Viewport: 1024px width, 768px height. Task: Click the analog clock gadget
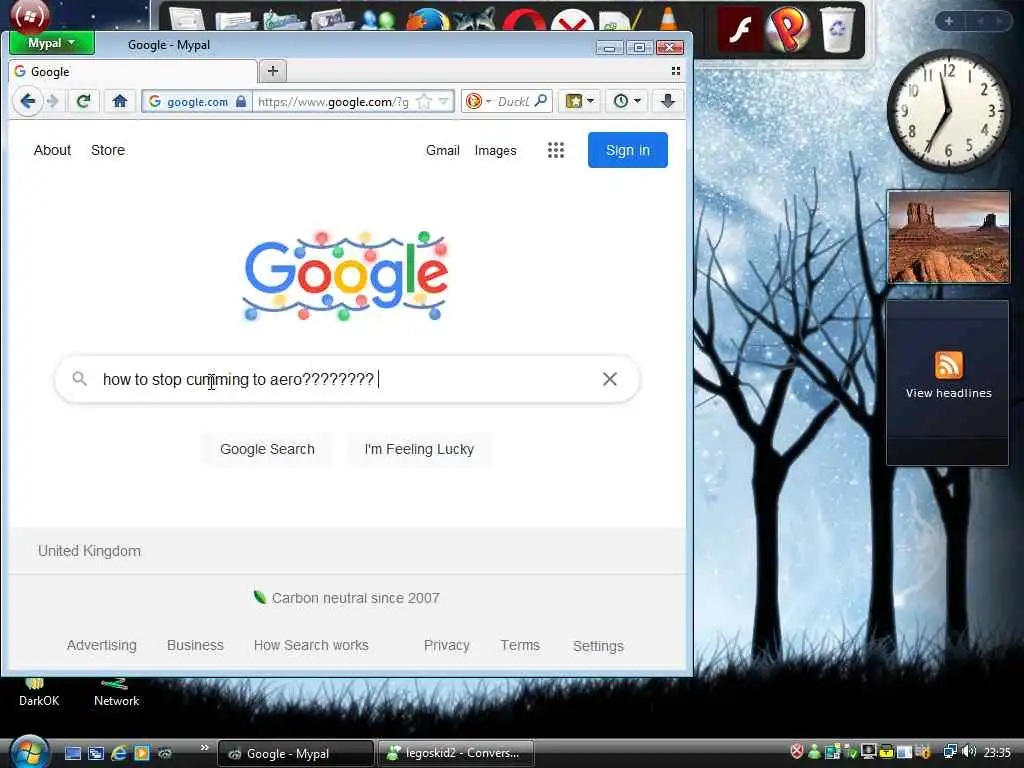tap(948, 110)
